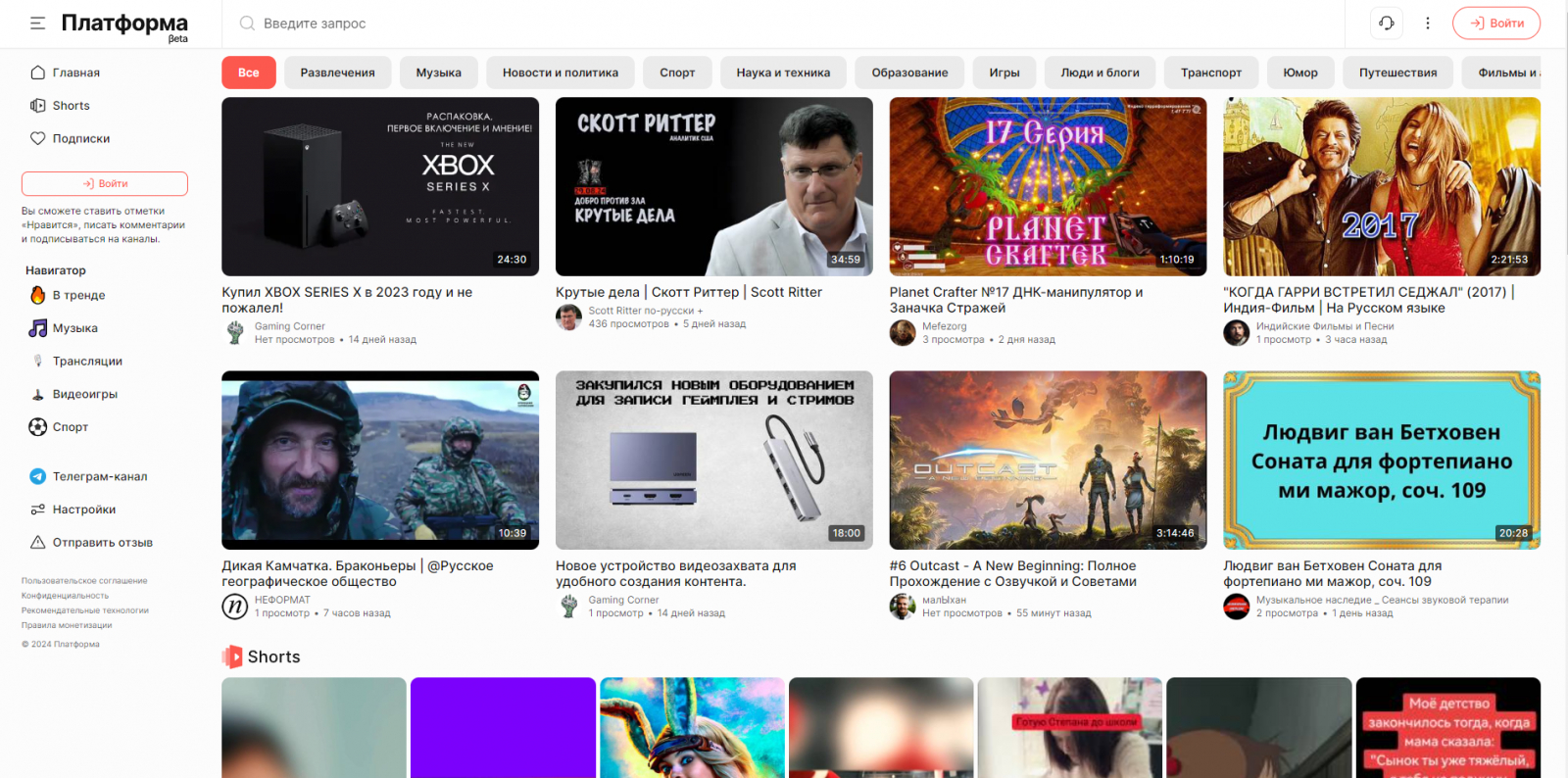1568x778 pixels.
Task: Open the 'Готую Степана до школи' Shorts thumbnail
Action: 1070,727
